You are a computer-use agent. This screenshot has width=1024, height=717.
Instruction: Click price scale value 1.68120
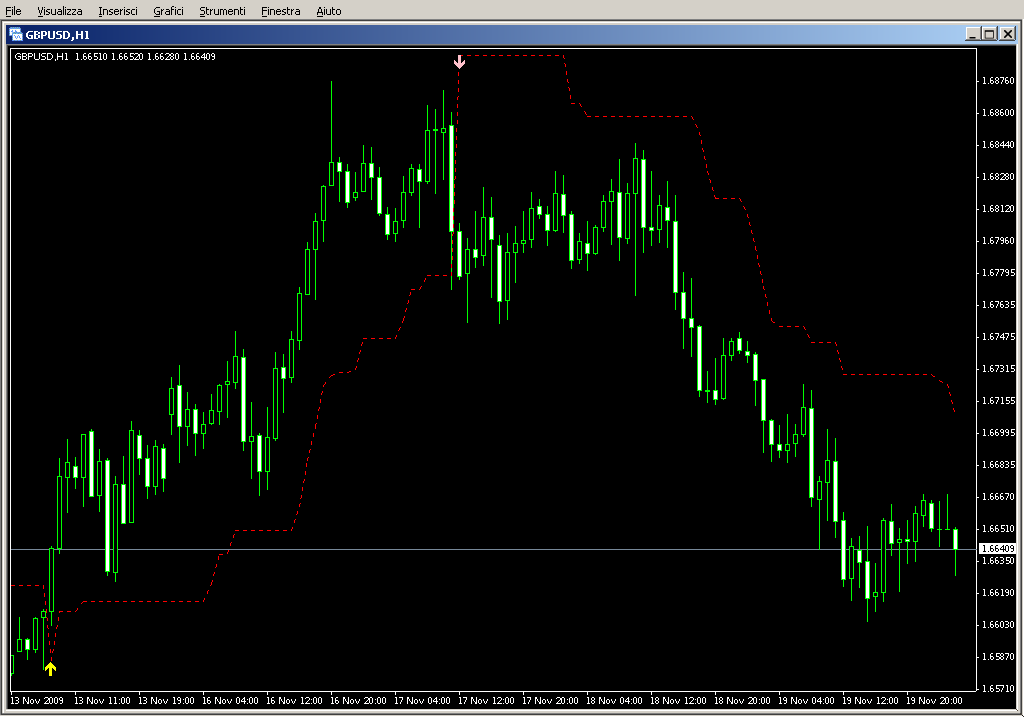[999, 208]
